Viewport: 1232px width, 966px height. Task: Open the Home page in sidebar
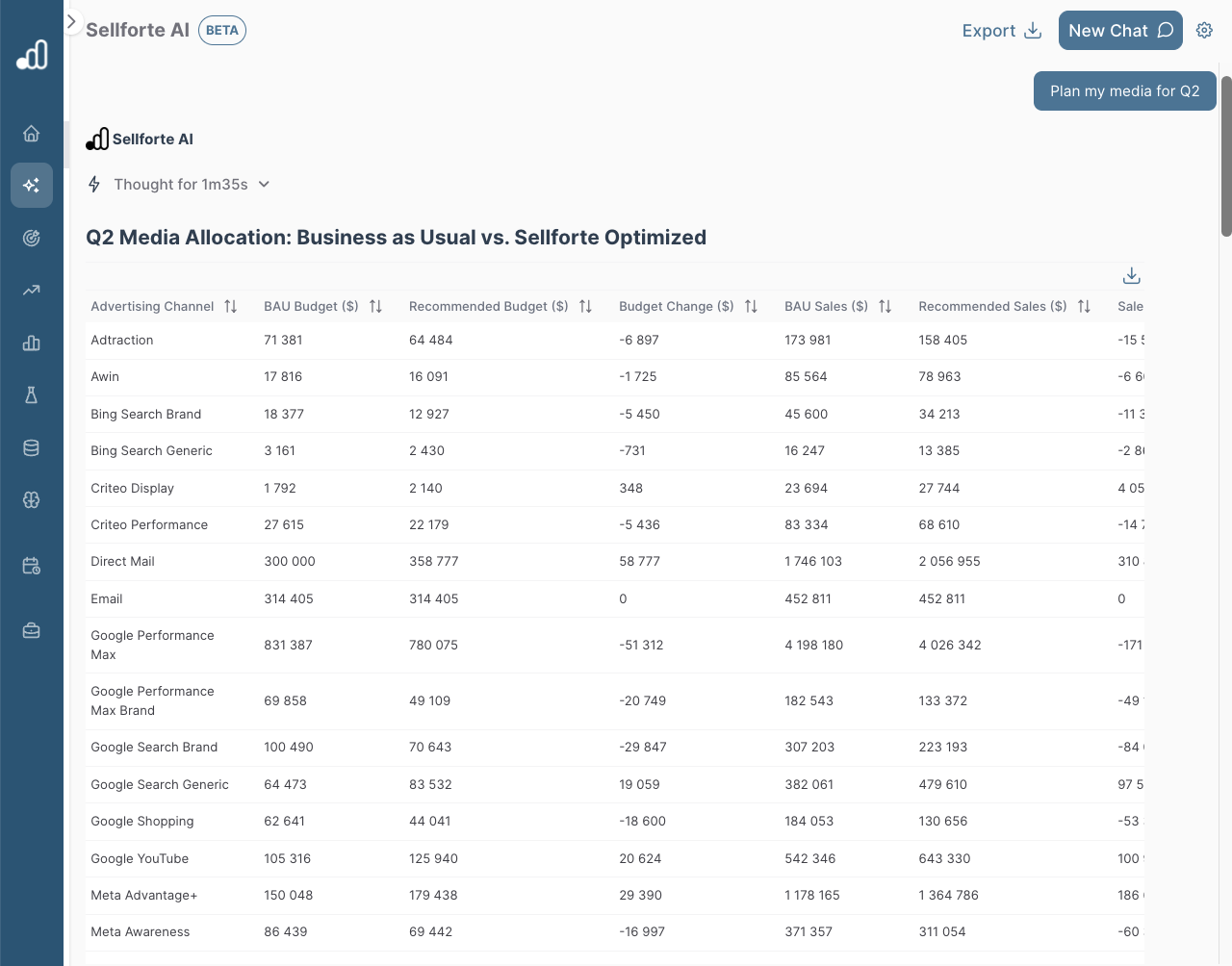pyautogui.click(x=32, y=134)
